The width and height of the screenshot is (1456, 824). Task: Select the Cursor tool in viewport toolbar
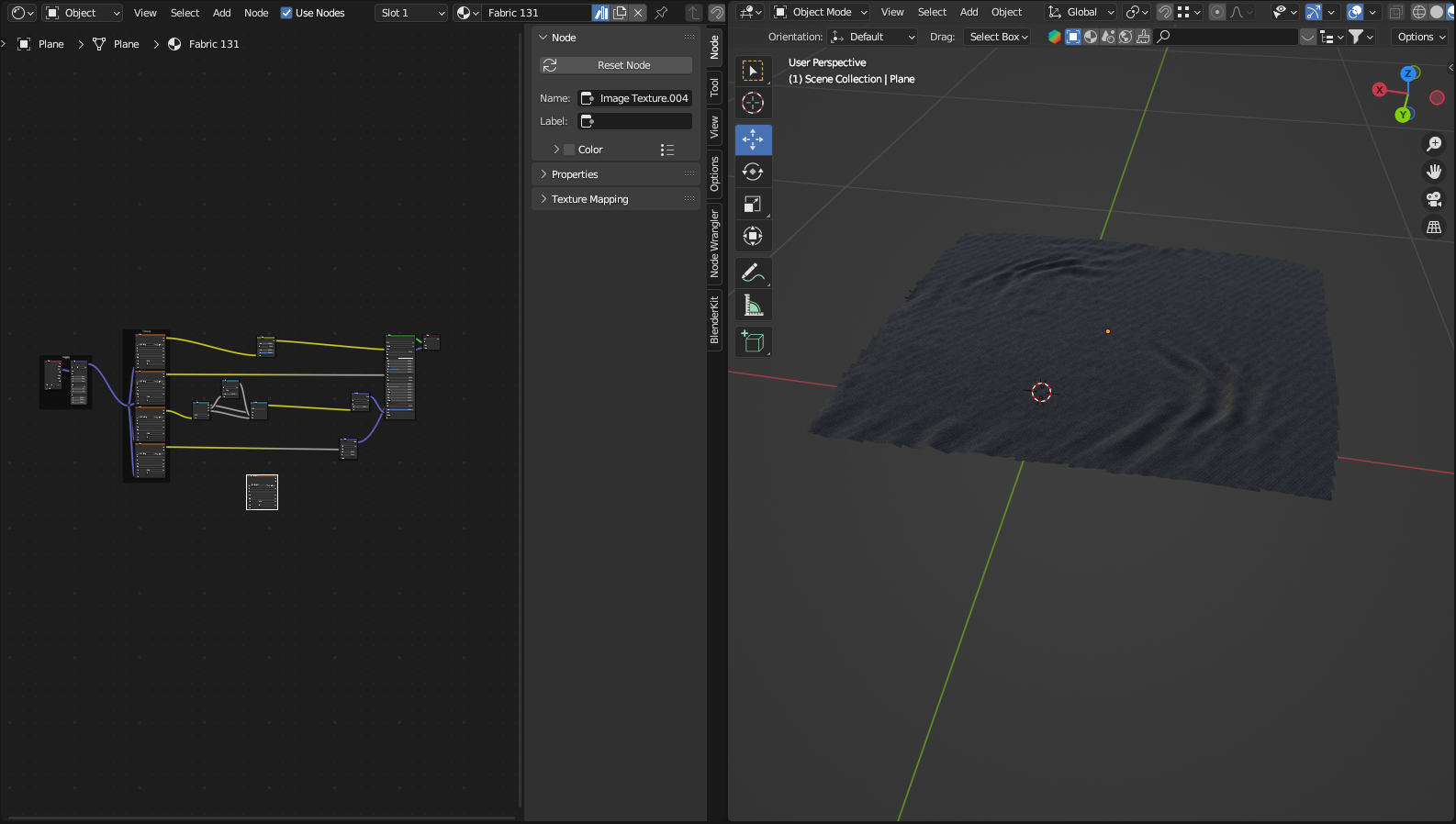(x=753, y=103)
